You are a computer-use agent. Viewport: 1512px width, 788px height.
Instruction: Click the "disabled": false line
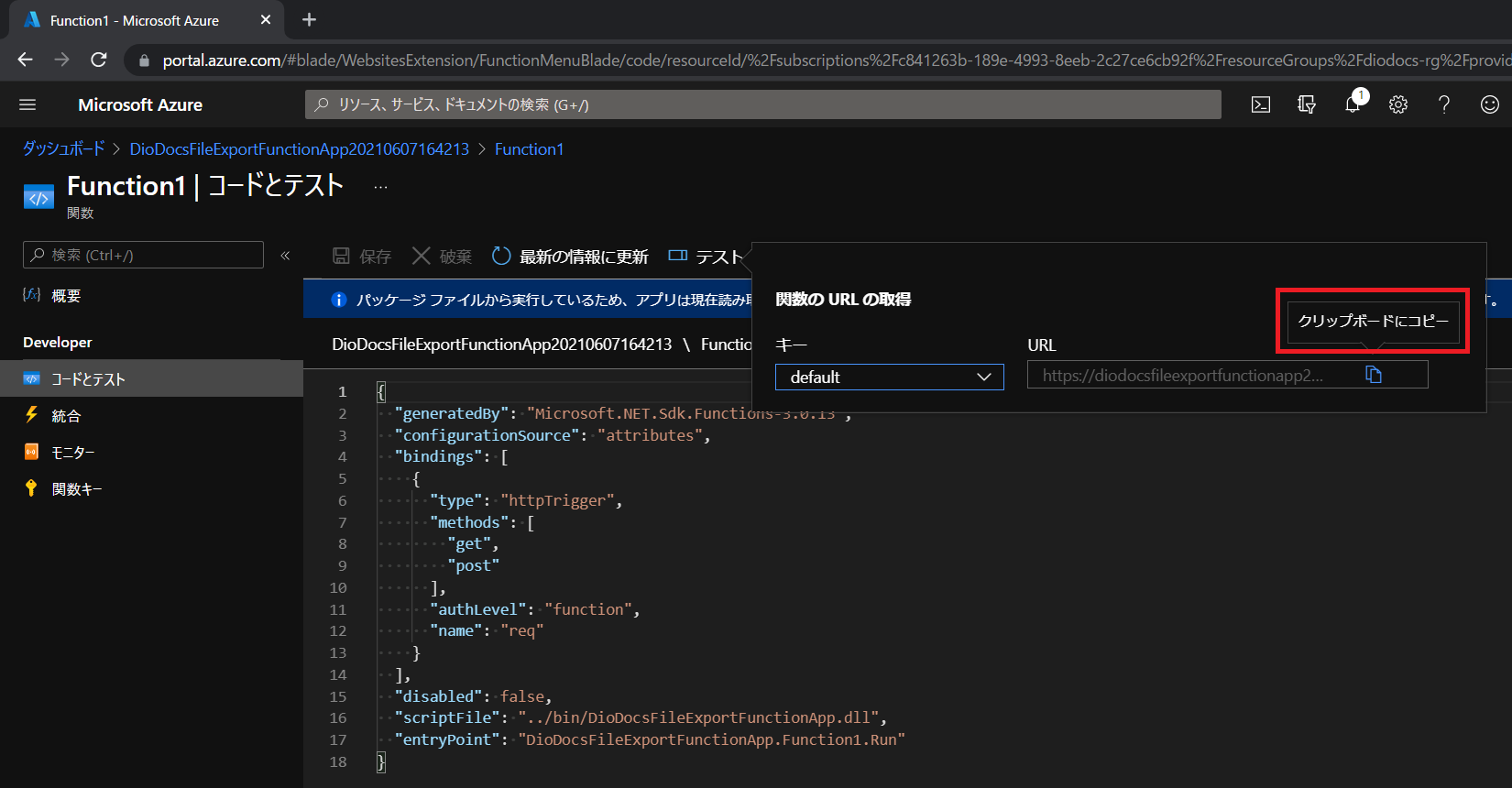(x=474, y=696)
